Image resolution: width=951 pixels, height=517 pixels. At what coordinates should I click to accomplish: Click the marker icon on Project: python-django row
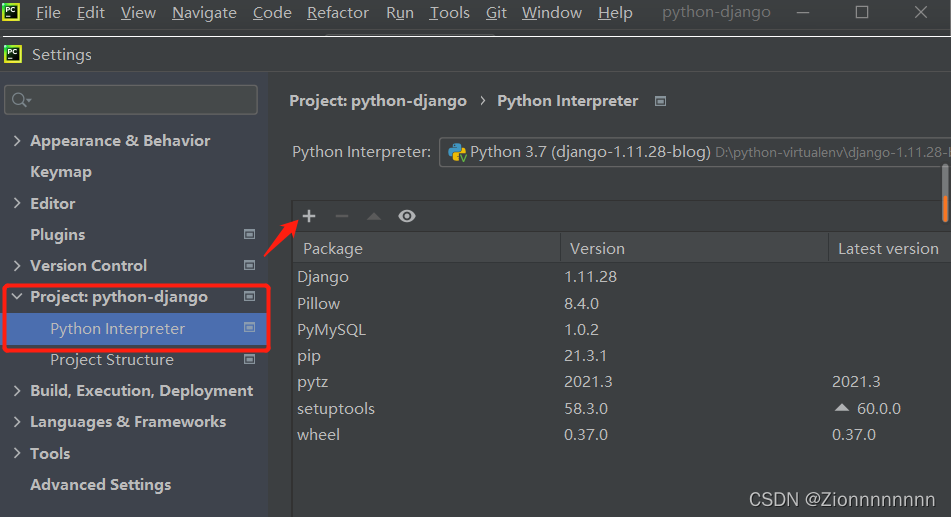coord(249,296)
